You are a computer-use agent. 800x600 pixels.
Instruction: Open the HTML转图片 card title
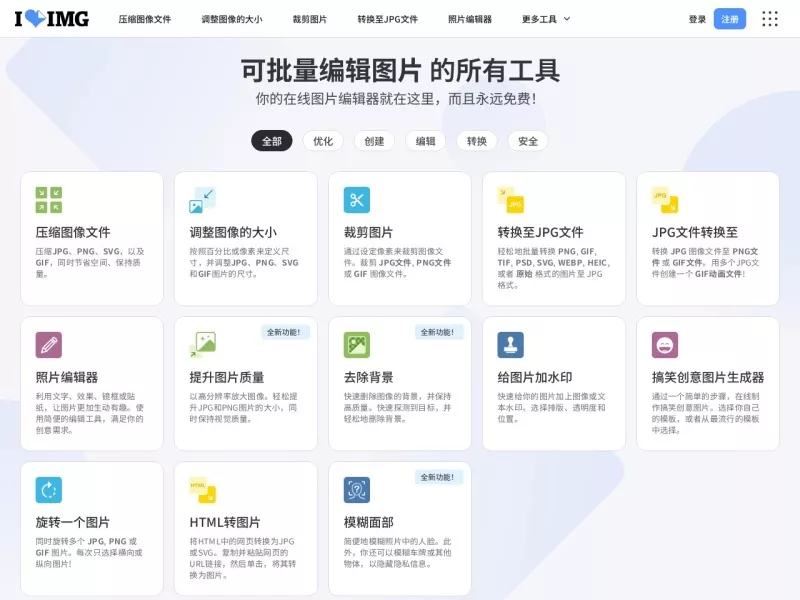click(225, 522)
